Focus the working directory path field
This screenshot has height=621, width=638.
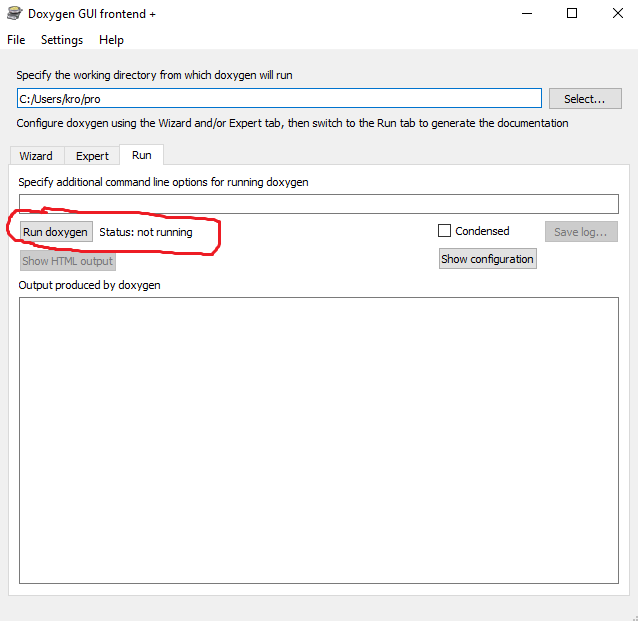tap(279, 98)
